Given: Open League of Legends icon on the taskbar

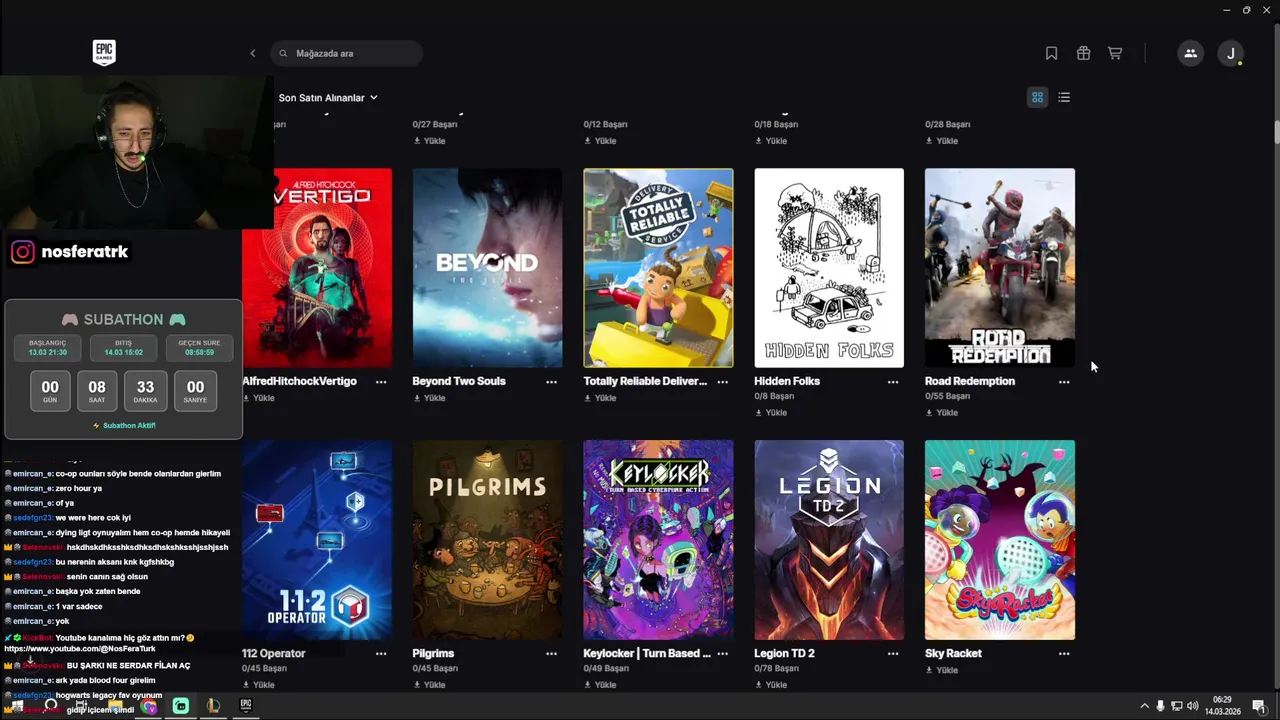Looking at the screenshot, I should click(x=213, y=706).
